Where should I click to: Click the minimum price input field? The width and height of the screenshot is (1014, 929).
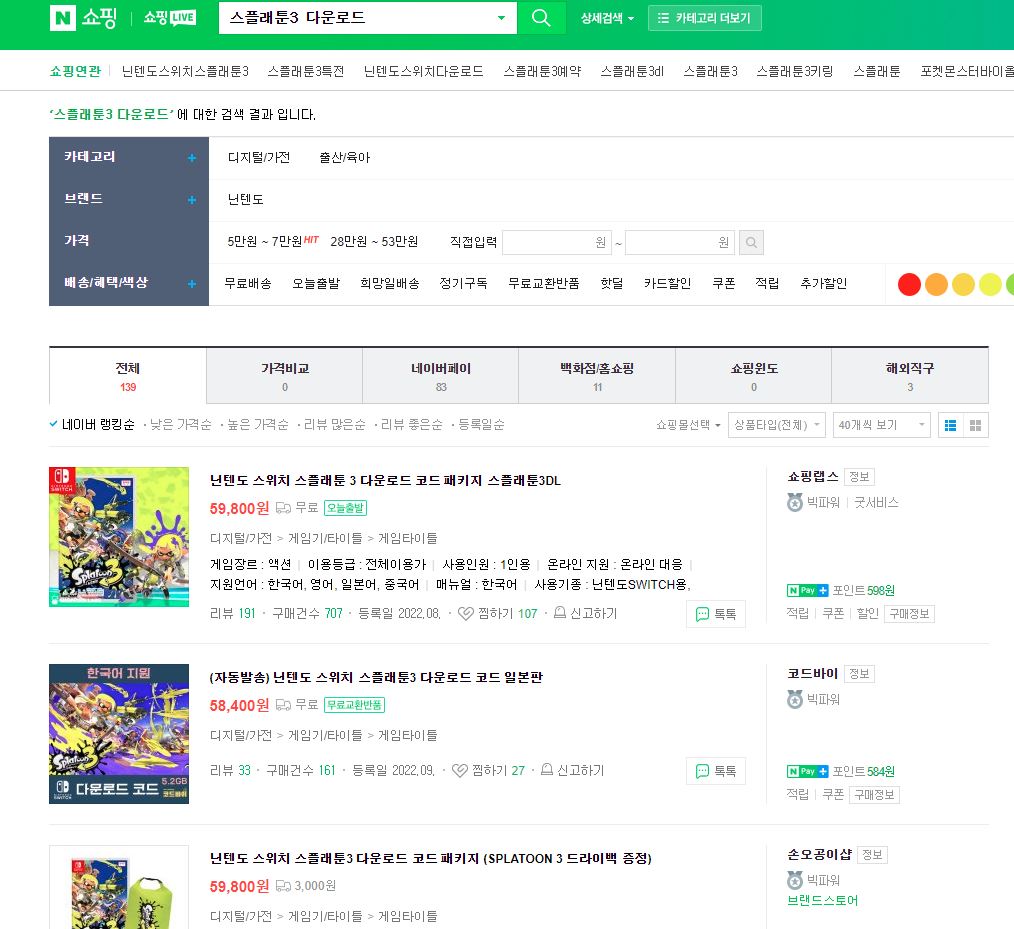[x=557, y=242]
